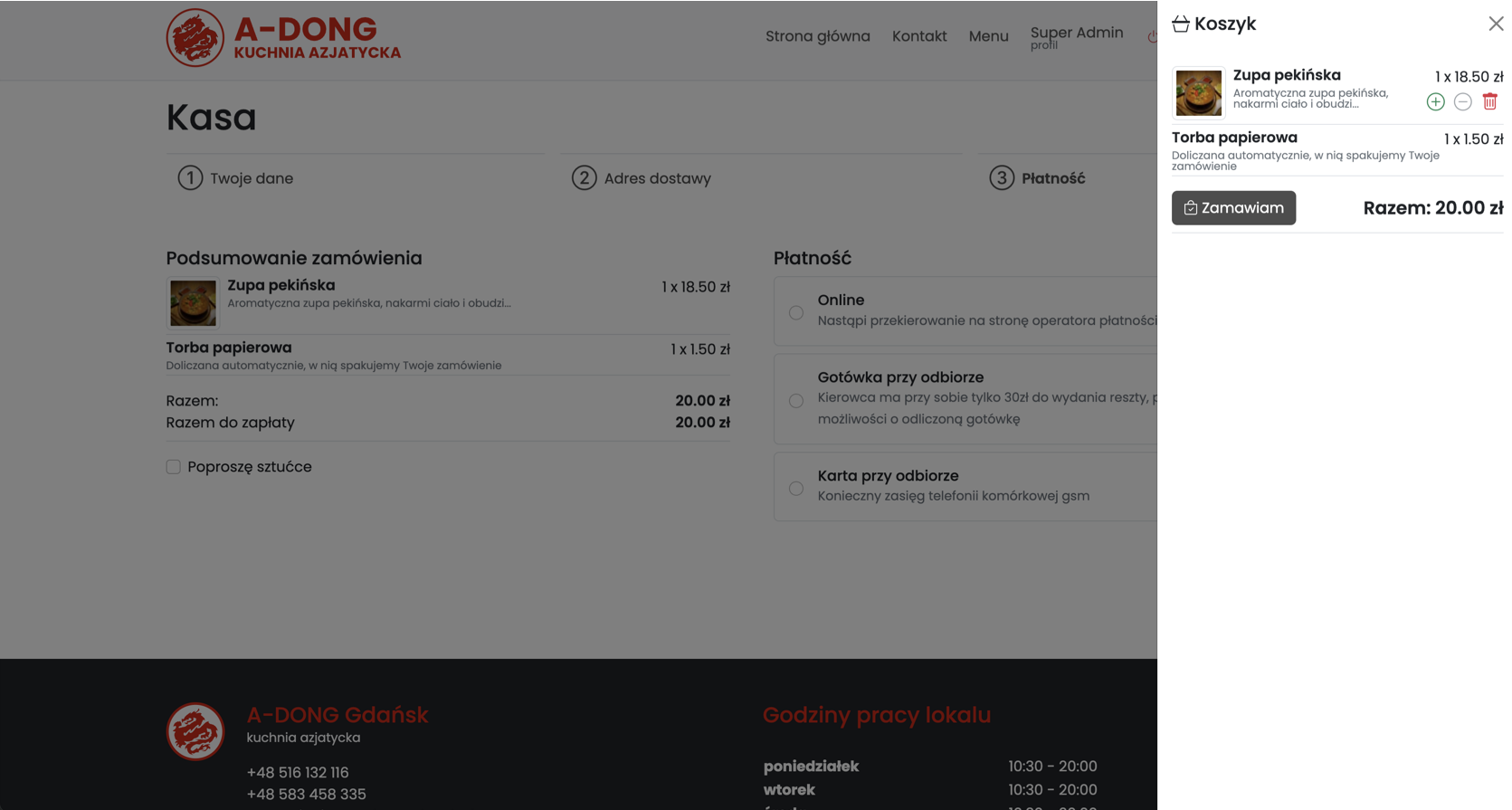Select Karta przy odbiorze radio button
1512x810 pixels.
[796, 489]
